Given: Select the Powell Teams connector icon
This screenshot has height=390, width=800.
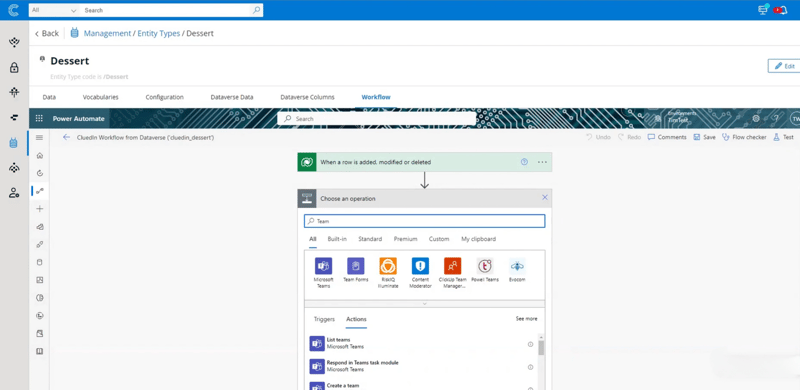Looking at the screenshot, I should click(485, 266).
